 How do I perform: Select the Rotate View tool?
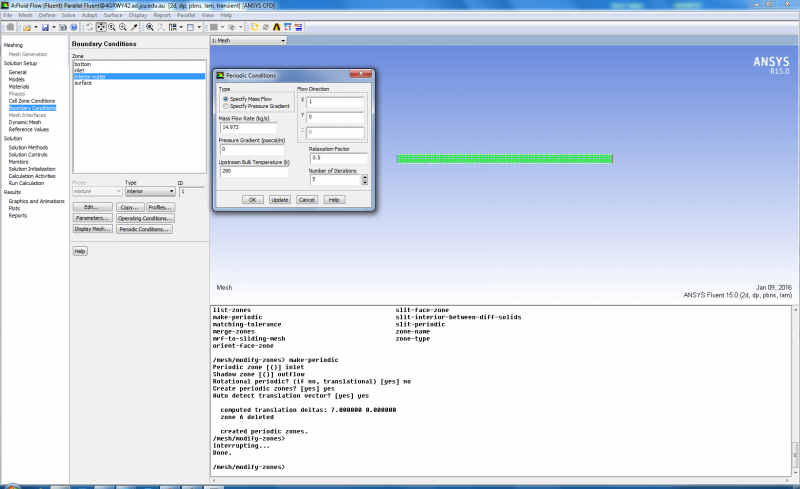90,27
